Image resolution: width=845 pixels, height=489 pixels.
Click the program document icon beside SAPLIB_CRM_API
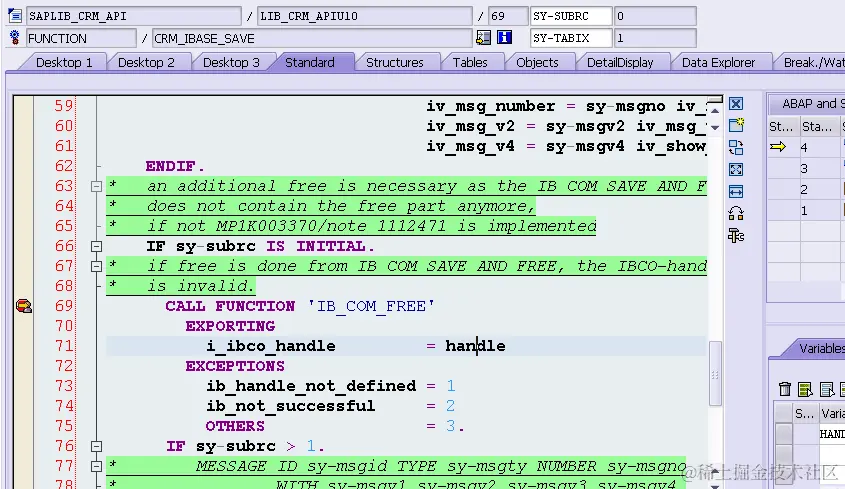[15, 16]
